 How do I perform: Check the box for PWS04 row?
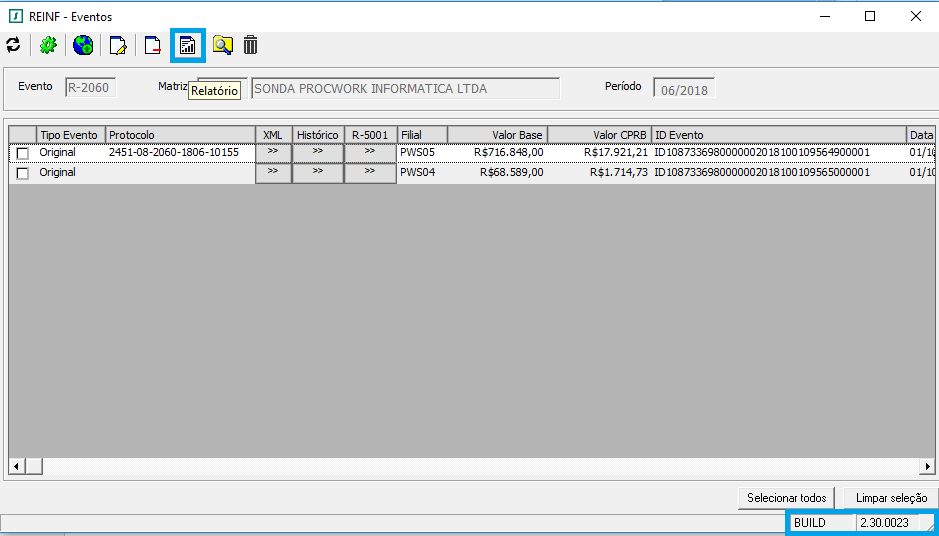[22, 174]
